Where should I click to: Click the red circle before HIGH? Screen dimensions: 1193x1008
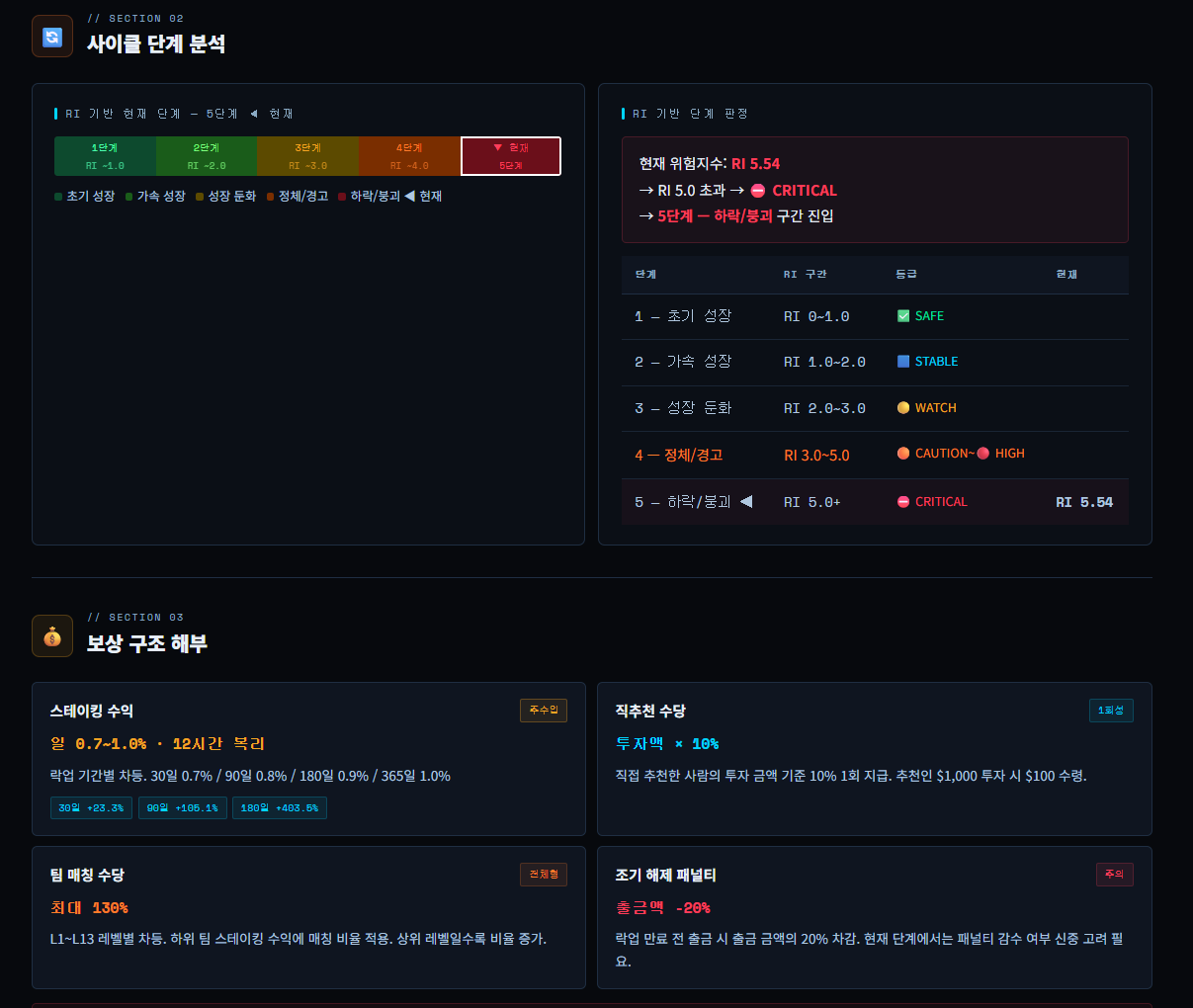[x=982, y=454]
